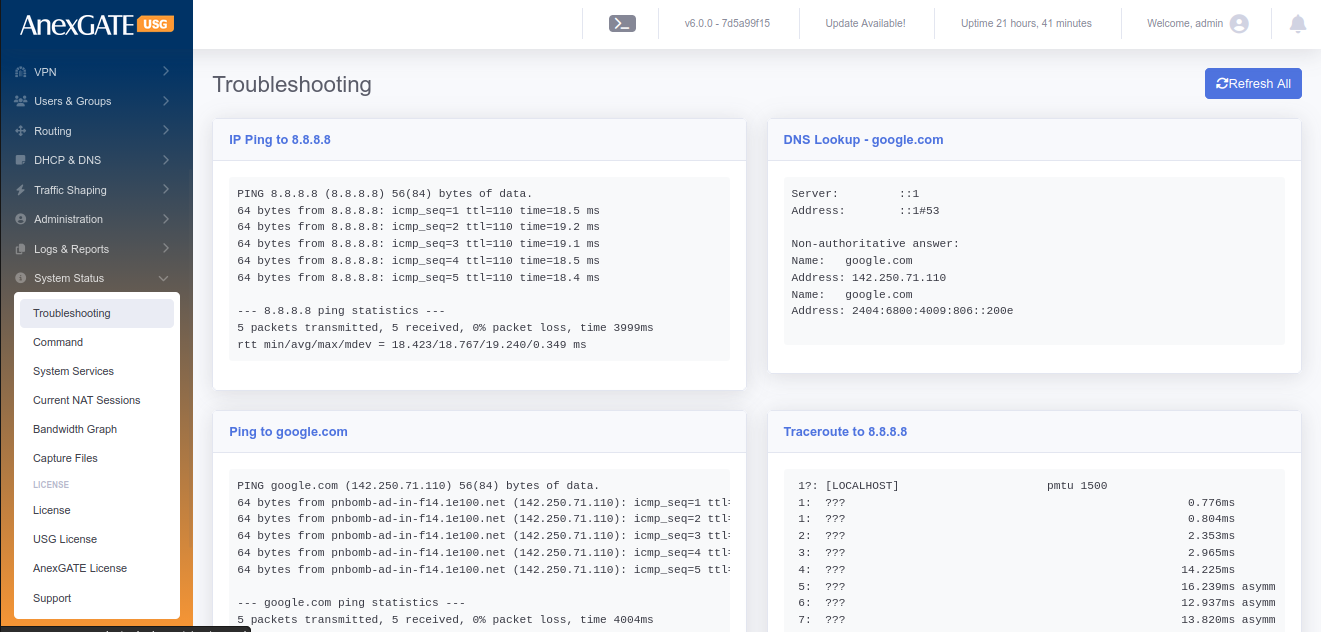The width and height of the screenshot is (1321, 632).
Task: Expand the DHCP & DNS menu chevron
Action: [165, 160]
